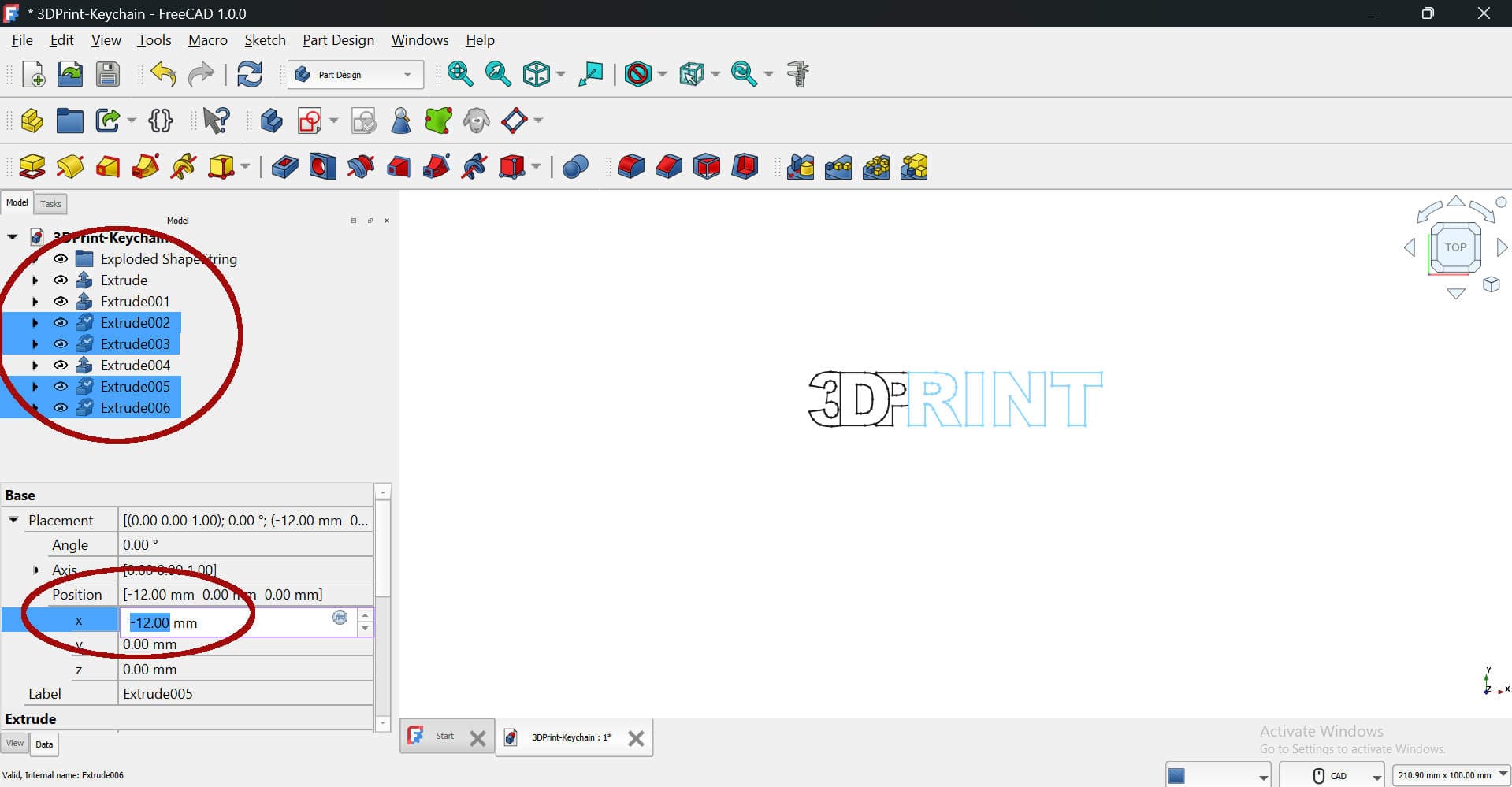This screenshot has height=787, width=1512.
Task: Open the Part Design menu
Action: (x=338, y=40)
